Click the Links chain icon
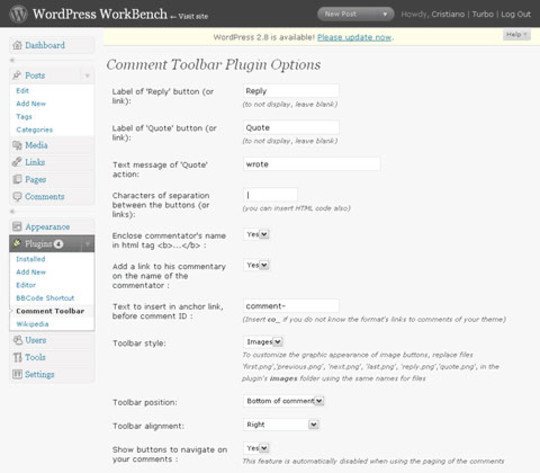Viewport: 540px width, 473px height. click(17, 162)
